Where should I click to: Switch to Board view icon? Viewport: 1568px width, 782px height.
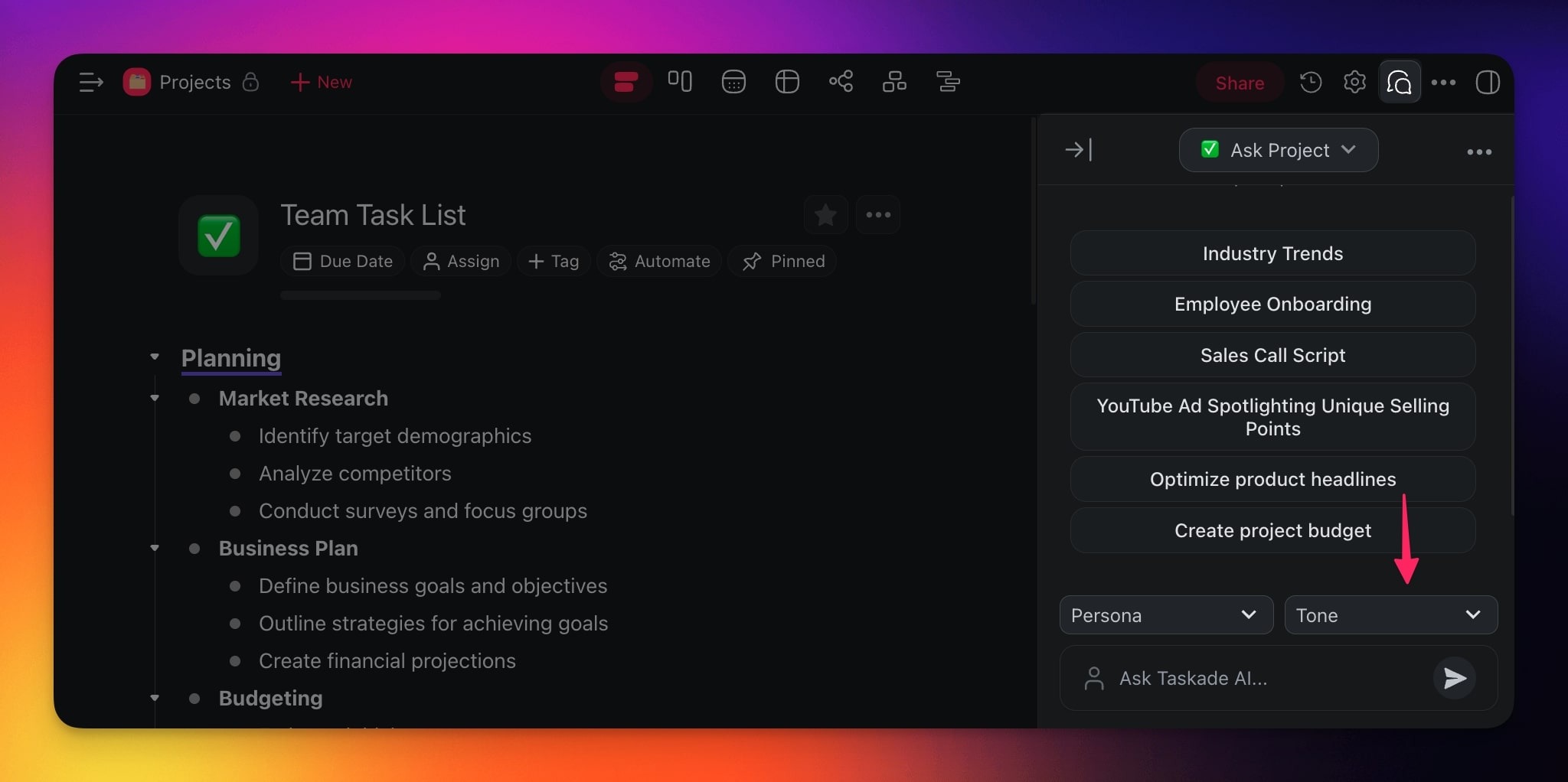point(679,81)
